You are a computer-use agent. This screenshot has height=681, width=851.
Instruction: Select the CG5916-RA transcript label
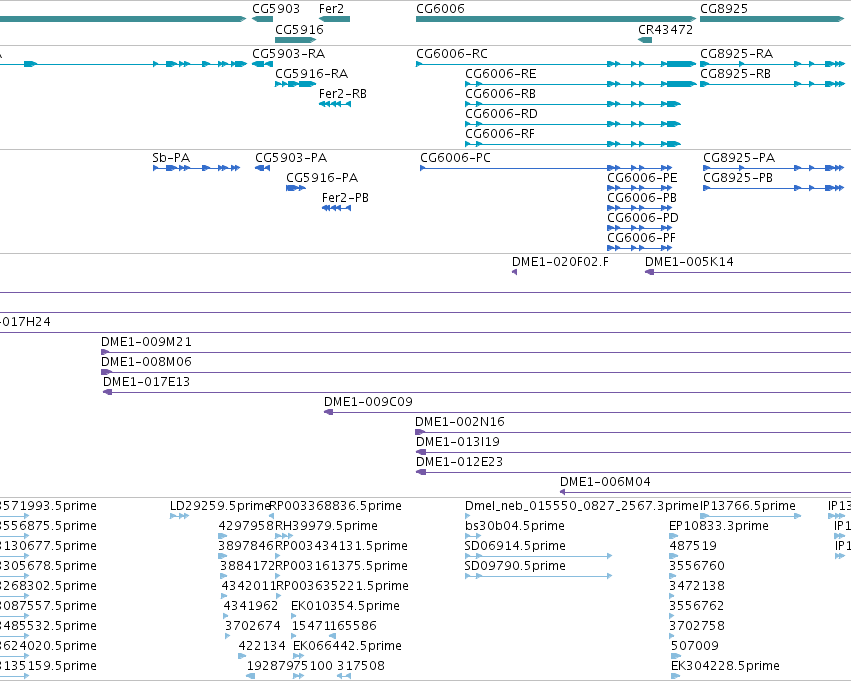pyautogui.click(x=312, y=74)
